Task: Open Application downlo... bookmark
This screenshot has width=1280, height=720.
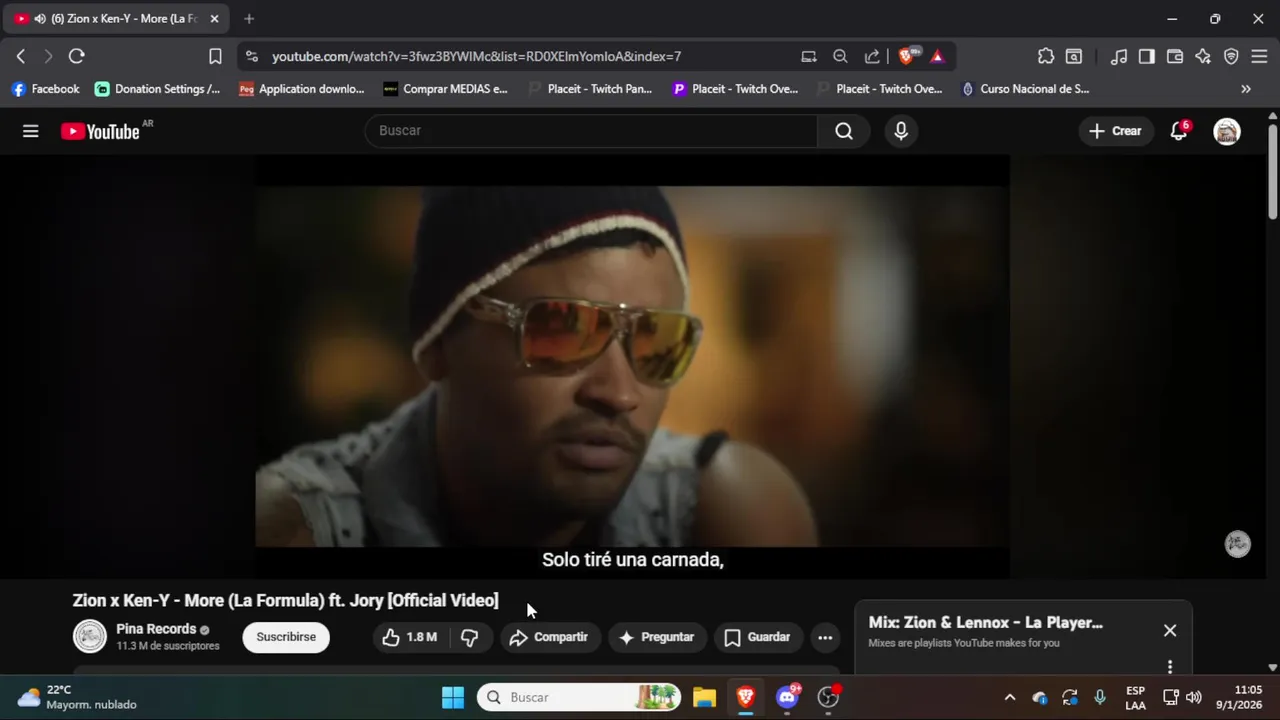Action: coord(301,89)
